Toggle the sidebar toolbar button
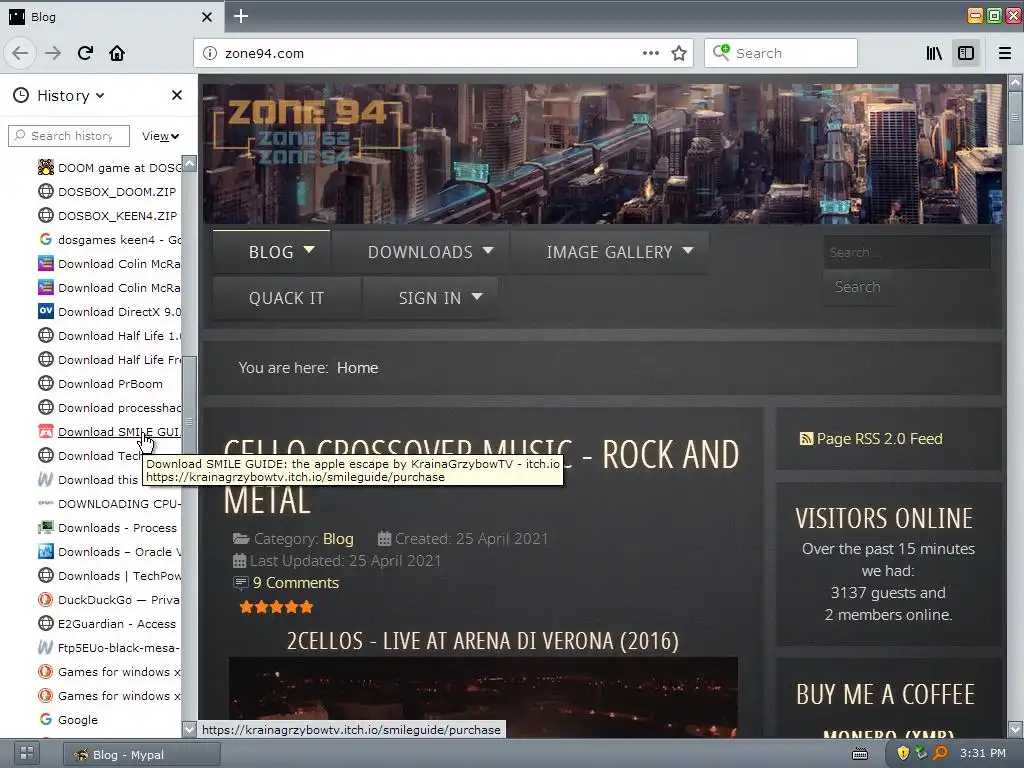The width and height of the screenshot is (1024, 768). [966, 53]
